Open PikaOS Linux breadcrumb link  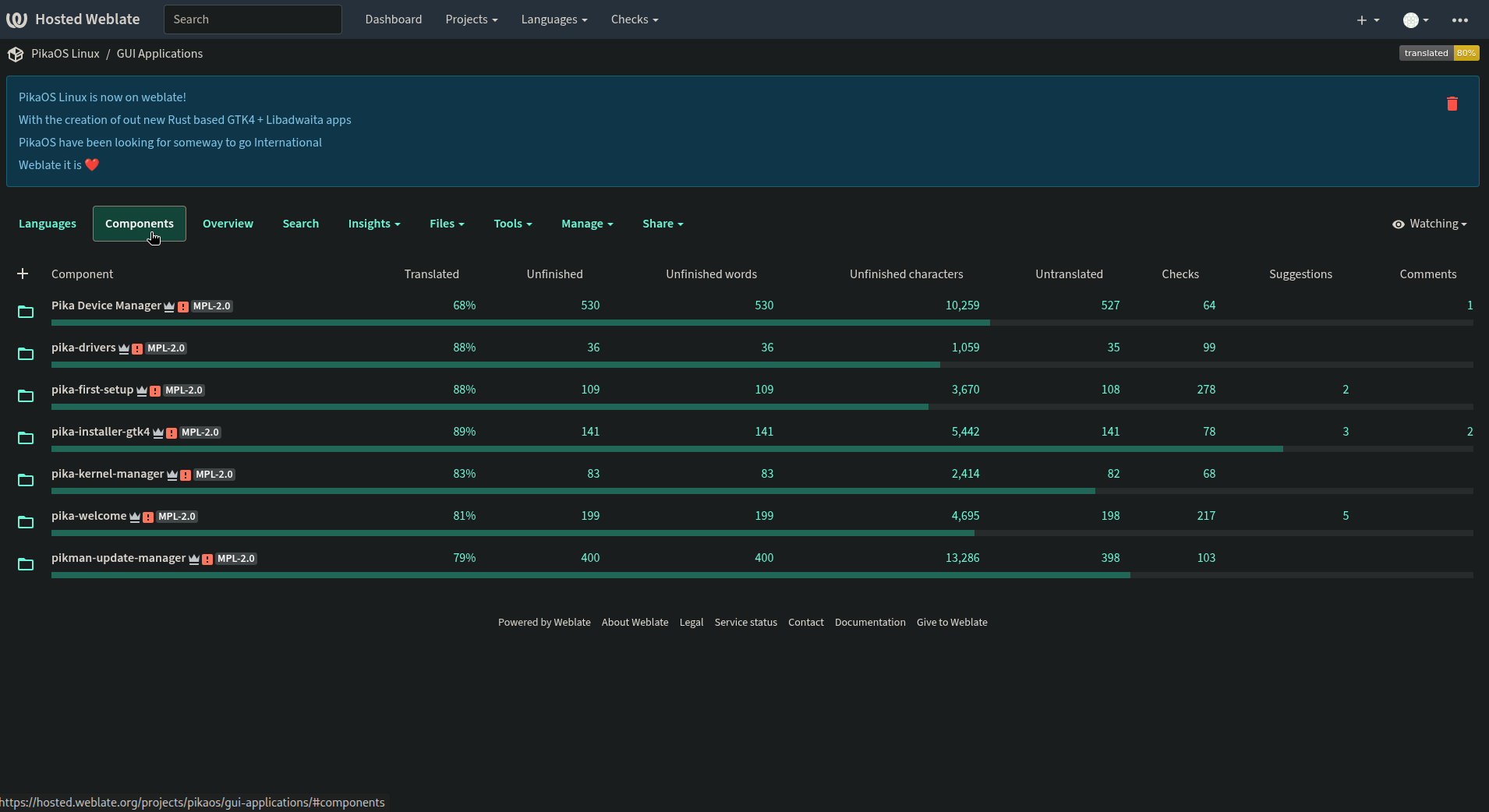pos(65,54)
